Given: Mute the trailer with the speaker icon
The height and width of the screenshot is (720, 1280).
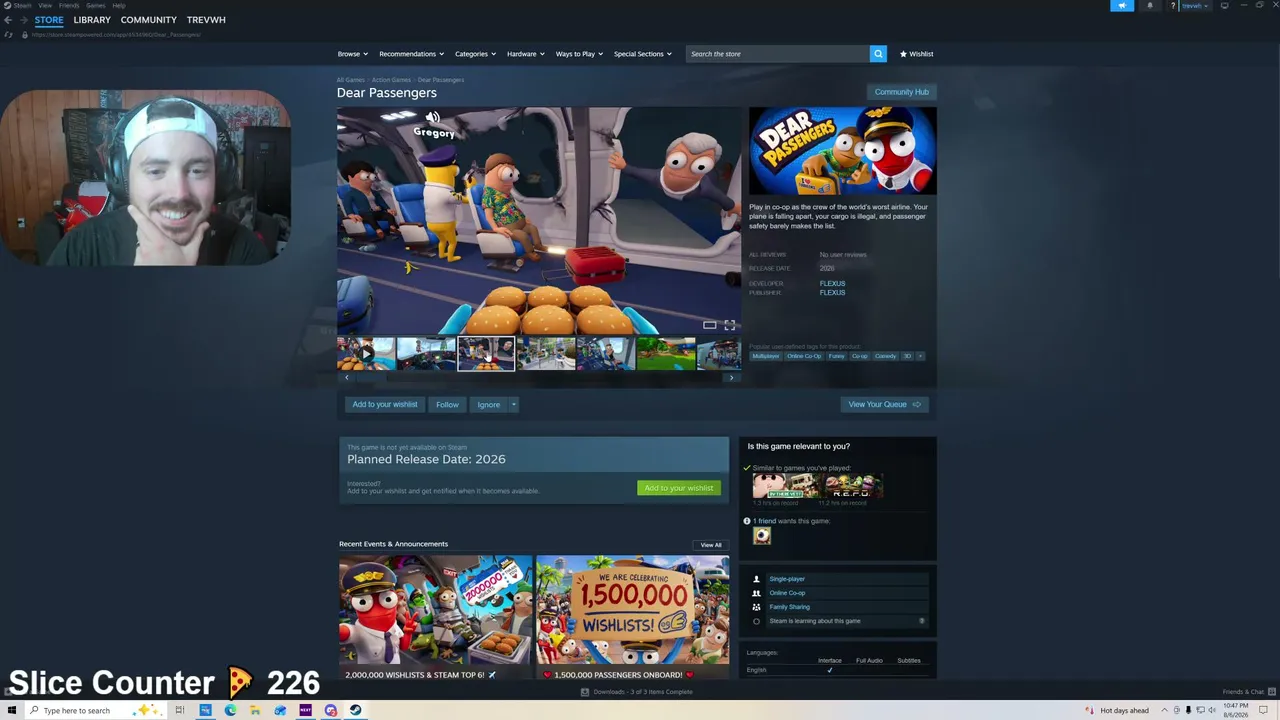Looking at the screenshot, I should (432, 118).
